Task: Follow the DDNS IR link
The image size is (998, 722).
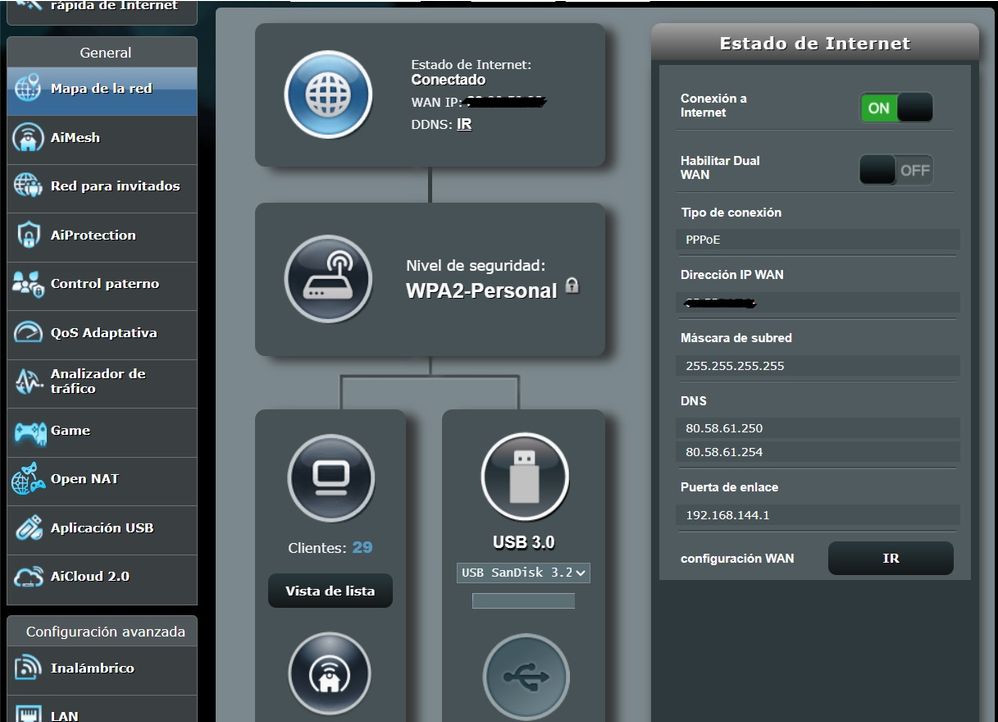Action: click(x=464, y=125)
